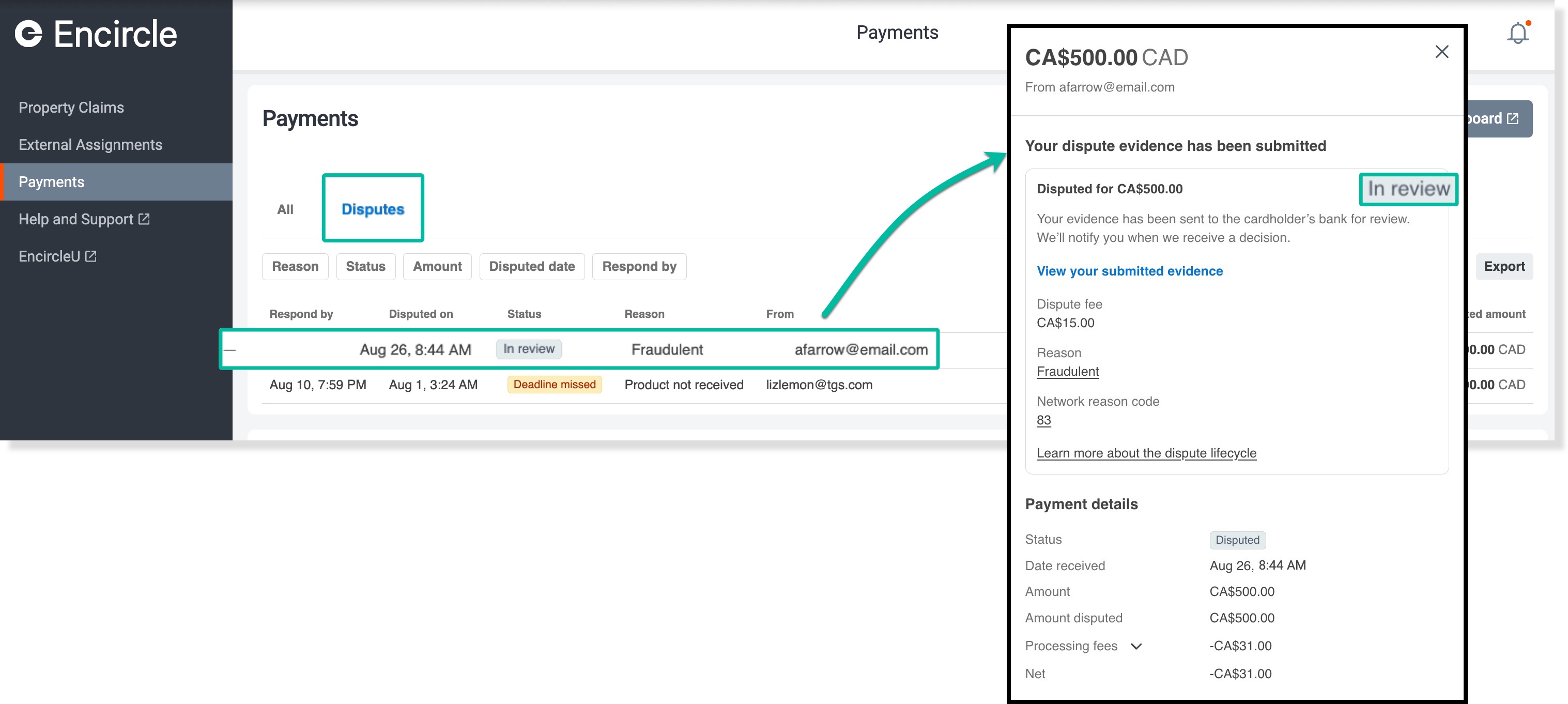Switch to the Disputes tab

[x=373, y=209]
